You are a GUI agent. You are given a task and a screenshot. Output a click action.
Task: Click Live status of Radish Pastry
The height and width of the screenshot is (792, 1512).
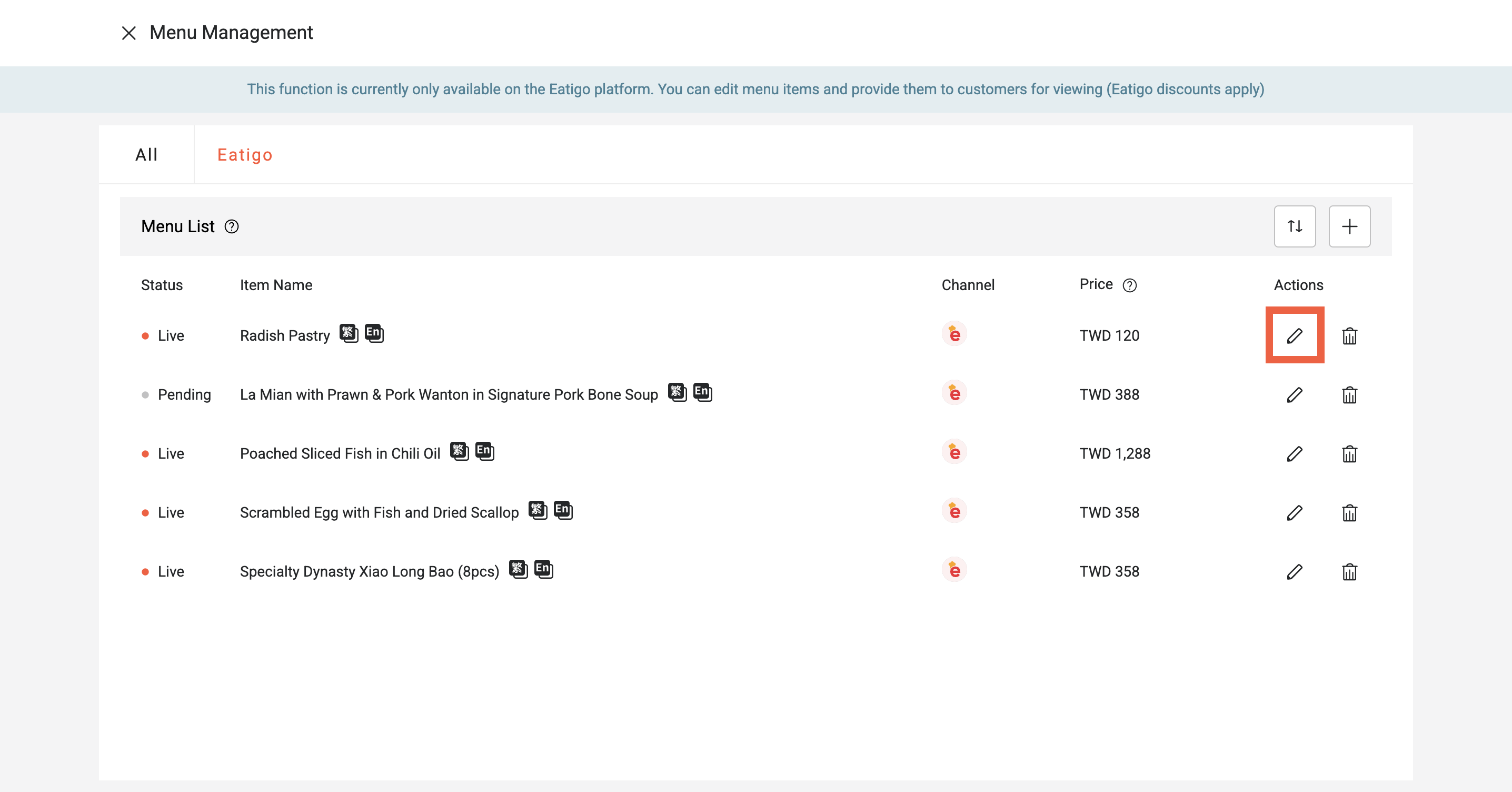(171, 336)
